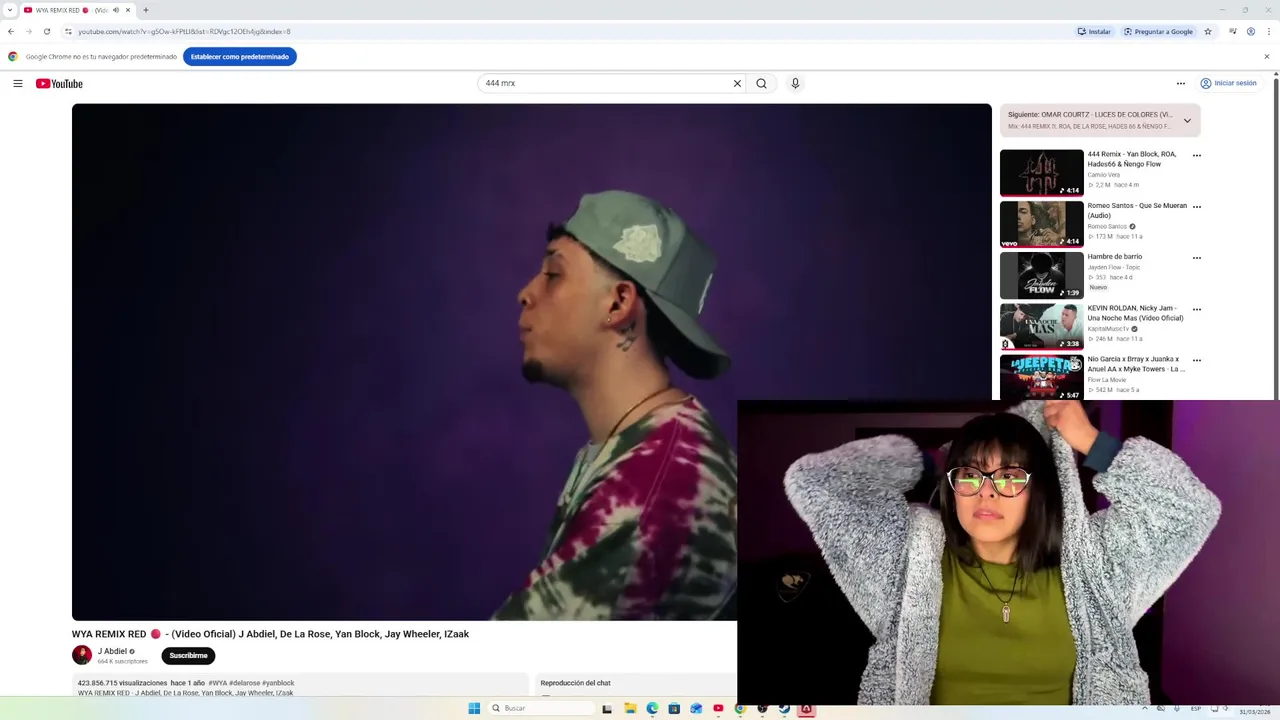Open Chrome three-dot menu
The image size is (1280, 720).
(1268, 31)
